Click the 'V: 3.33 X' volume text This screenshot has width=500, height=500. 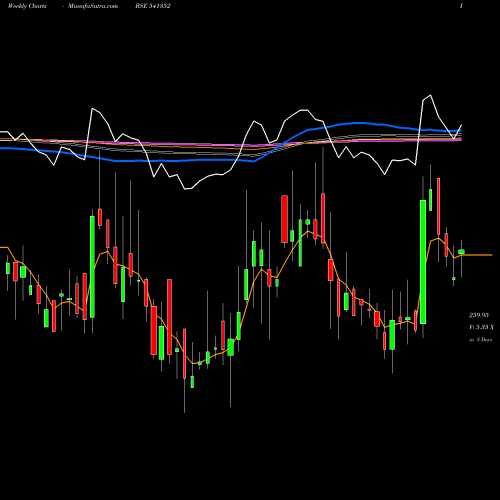coord(481,327)
